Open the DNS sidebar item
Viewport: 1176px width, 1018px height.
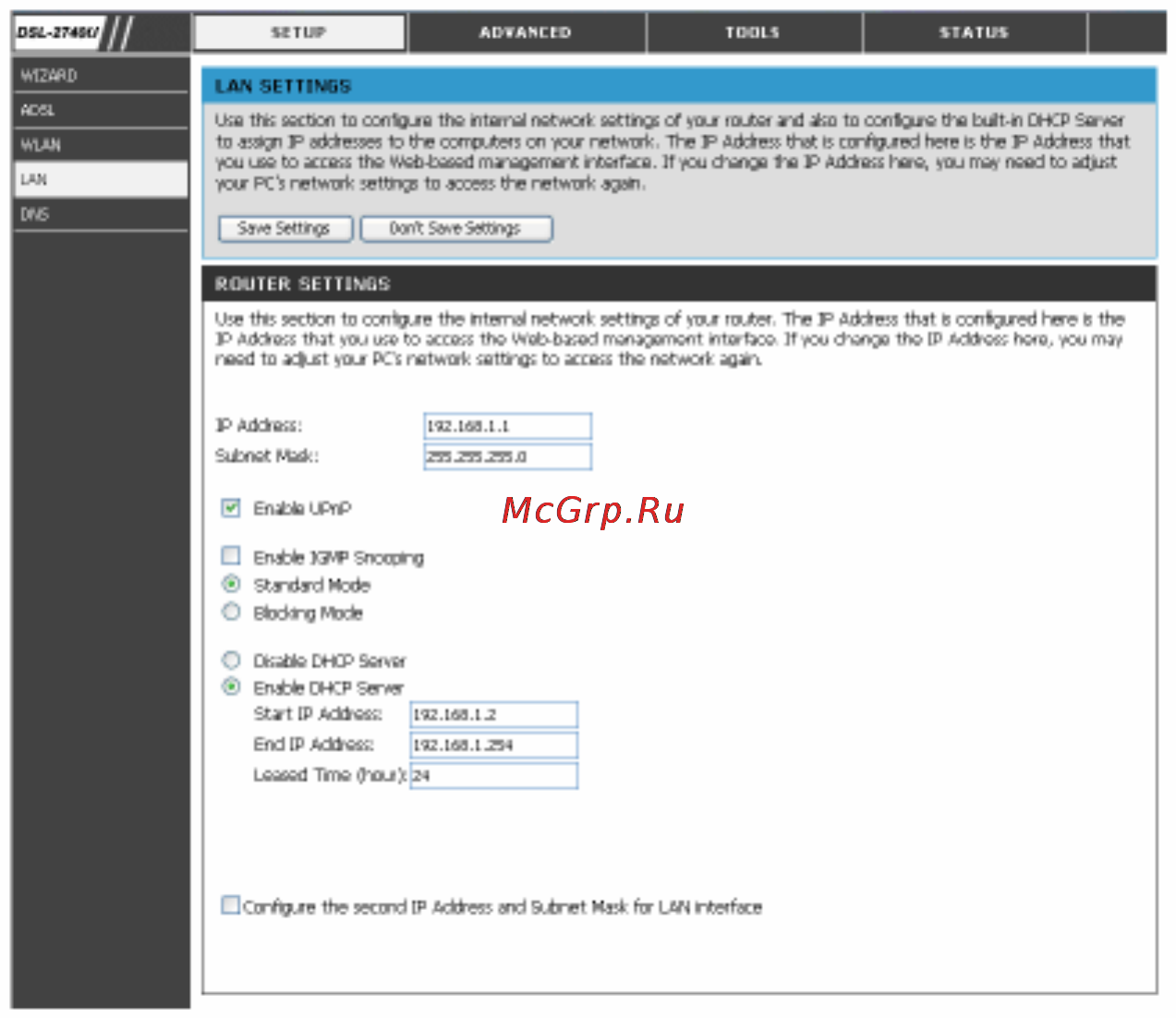pyautogui.click(x=101, y=214)
